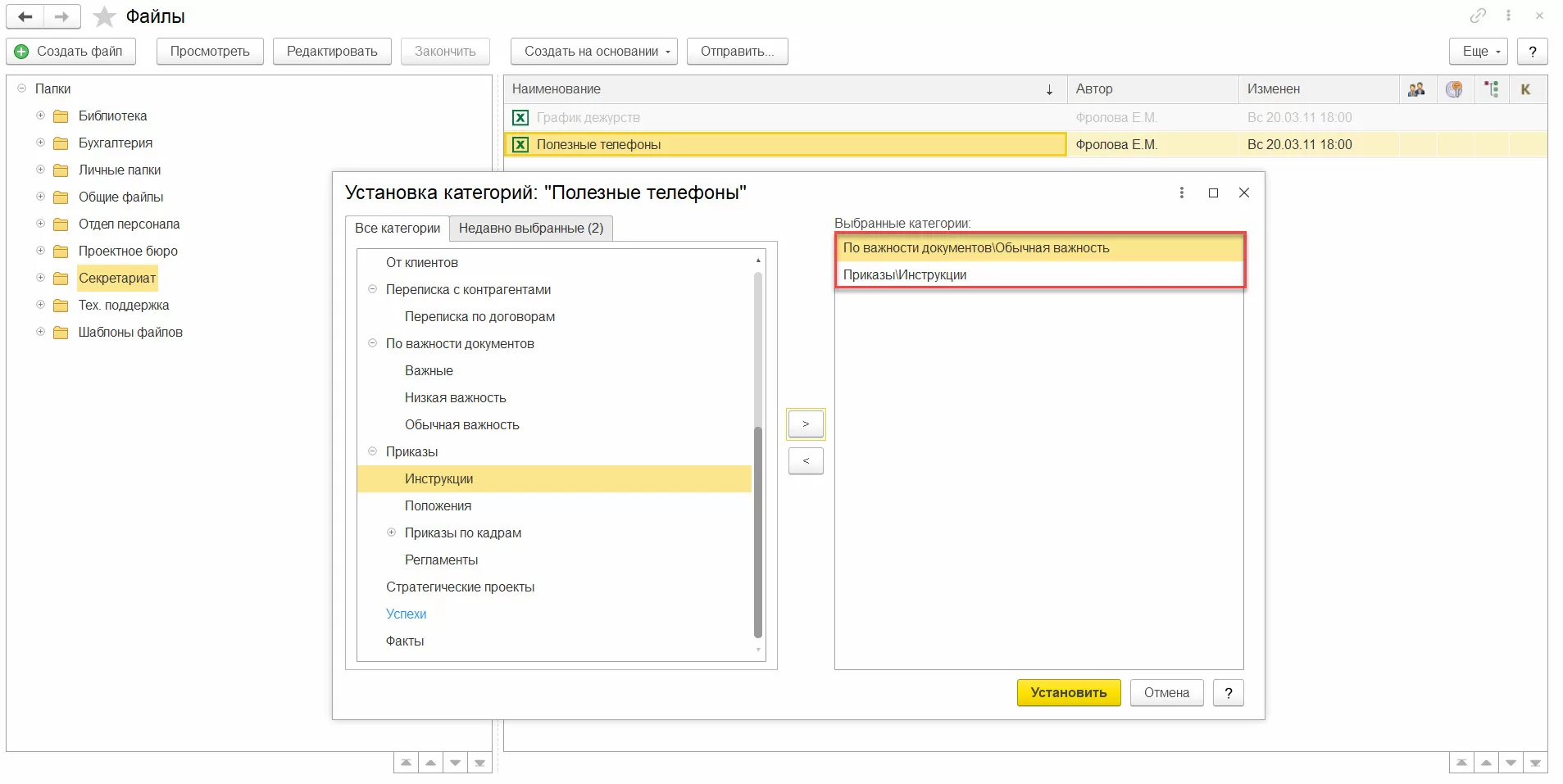Click Excel icon of График дежурств file

point(520,118)
